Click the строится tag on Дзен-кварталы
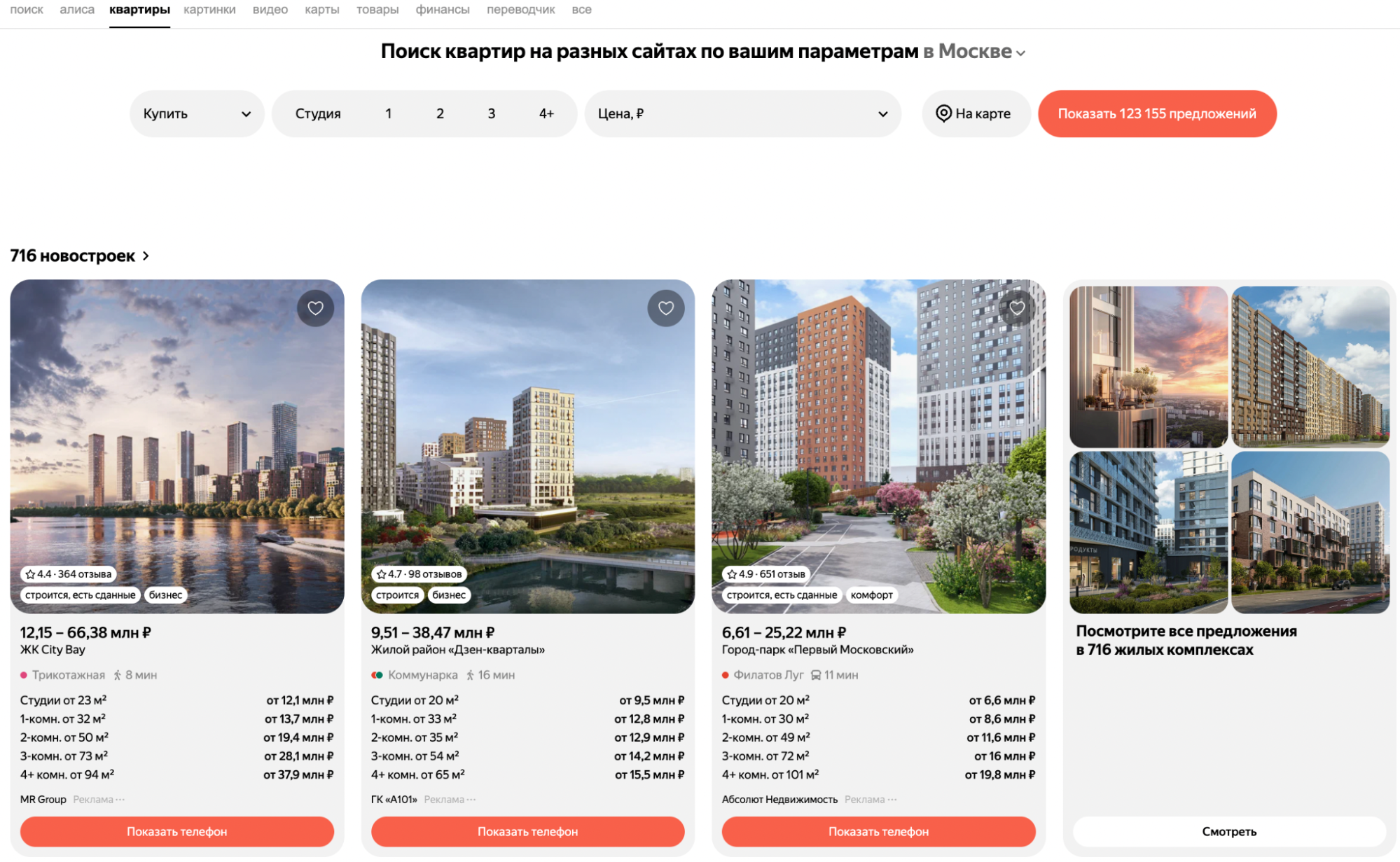The width and height of the screenshot is (1400, 862). pos(397,595)
